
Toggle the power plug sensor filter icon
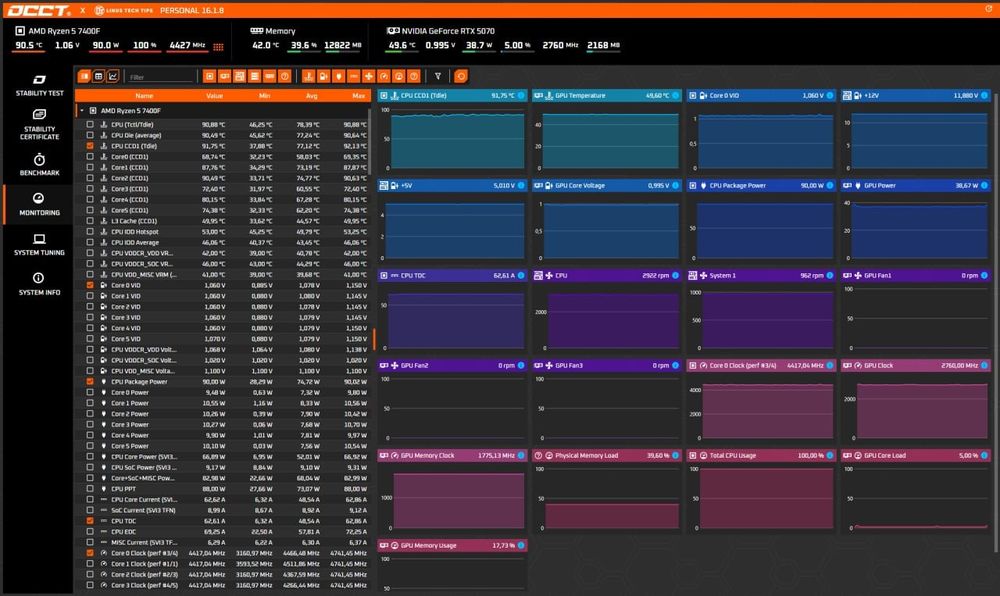(x=339, y=76)
